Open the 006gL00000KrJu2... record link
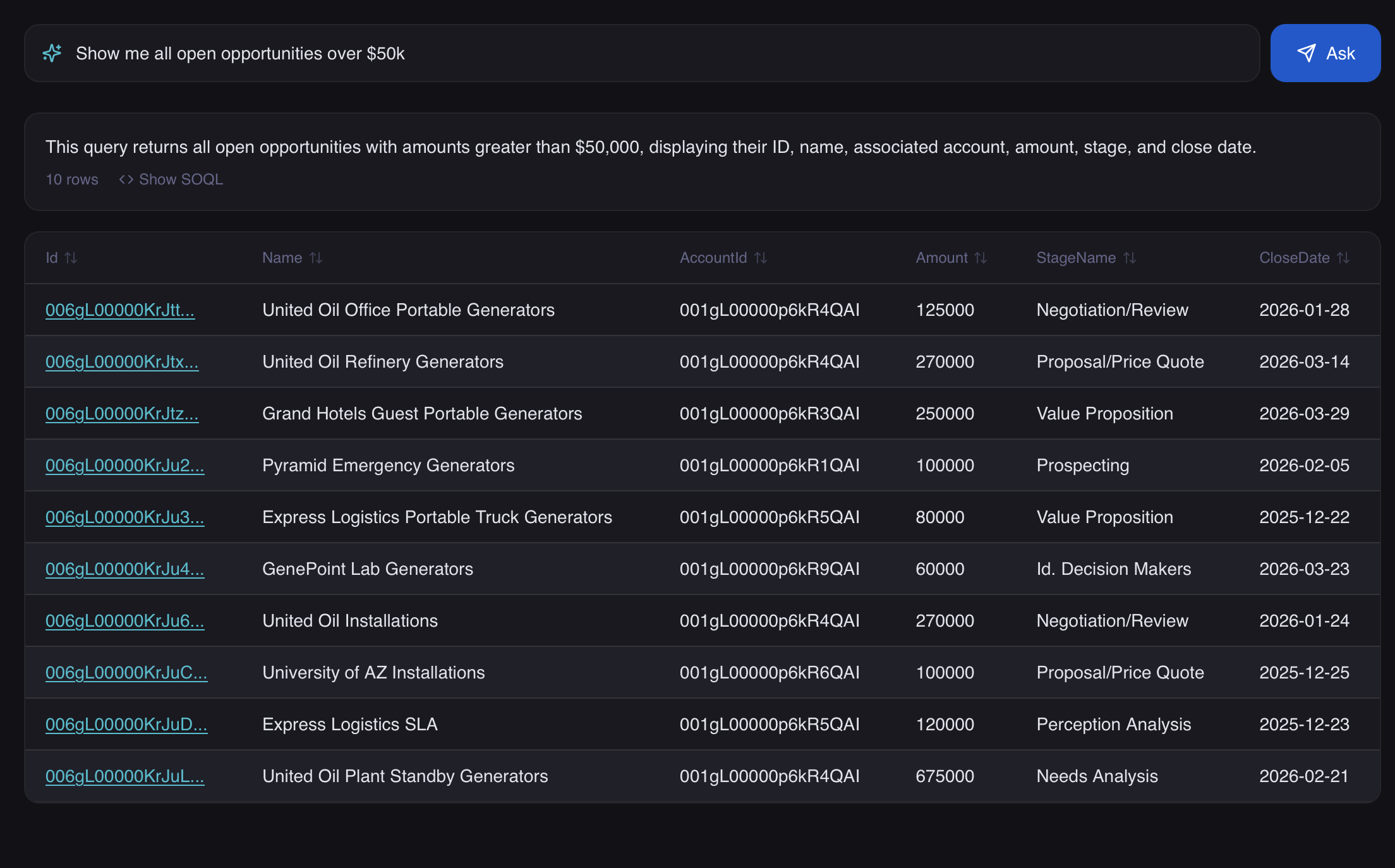This screenshot has width=1395, height=868. 124,466
